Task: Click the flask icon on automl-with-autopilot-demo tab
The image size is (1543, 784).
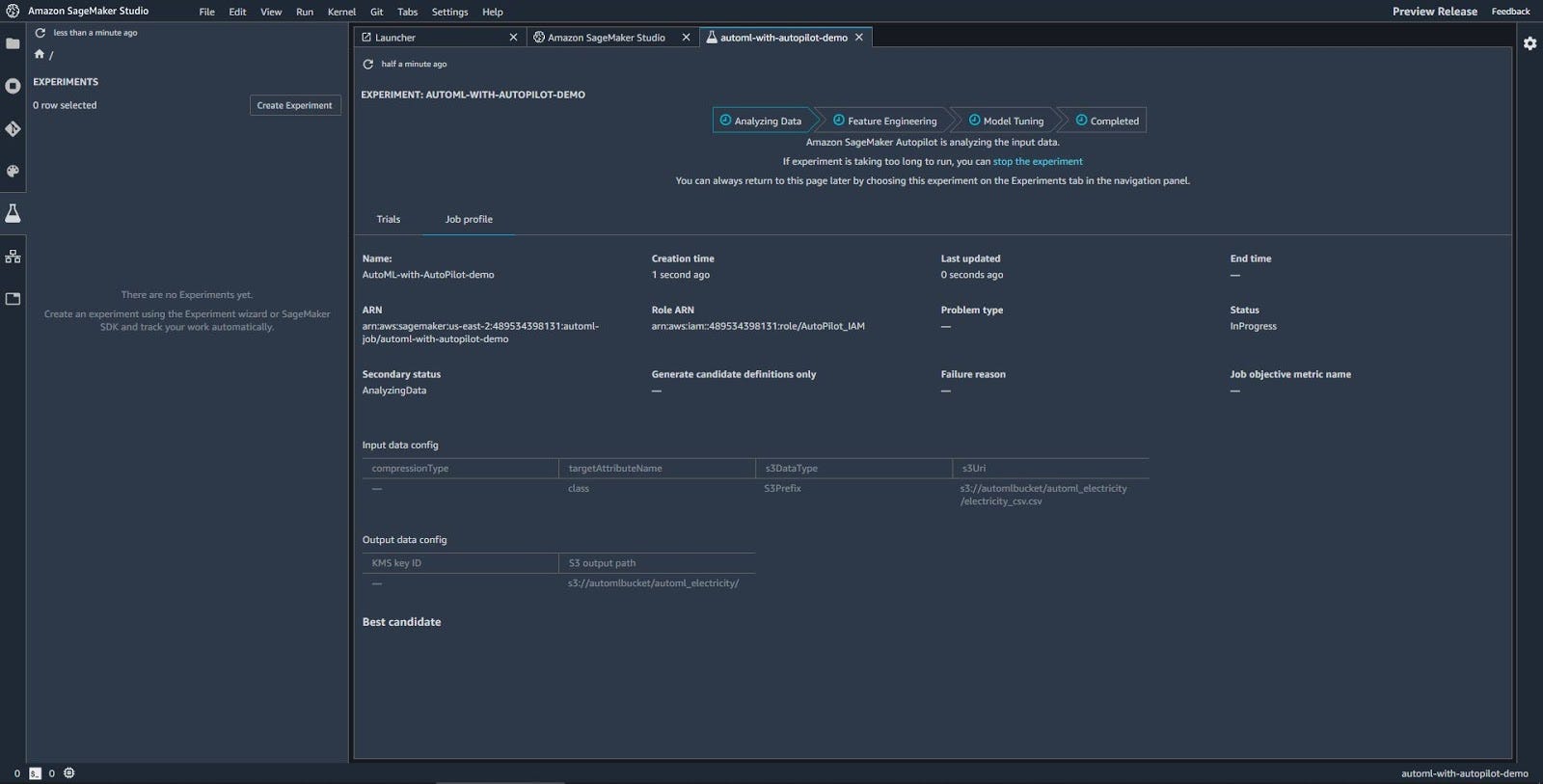Action: pos(712,38)
